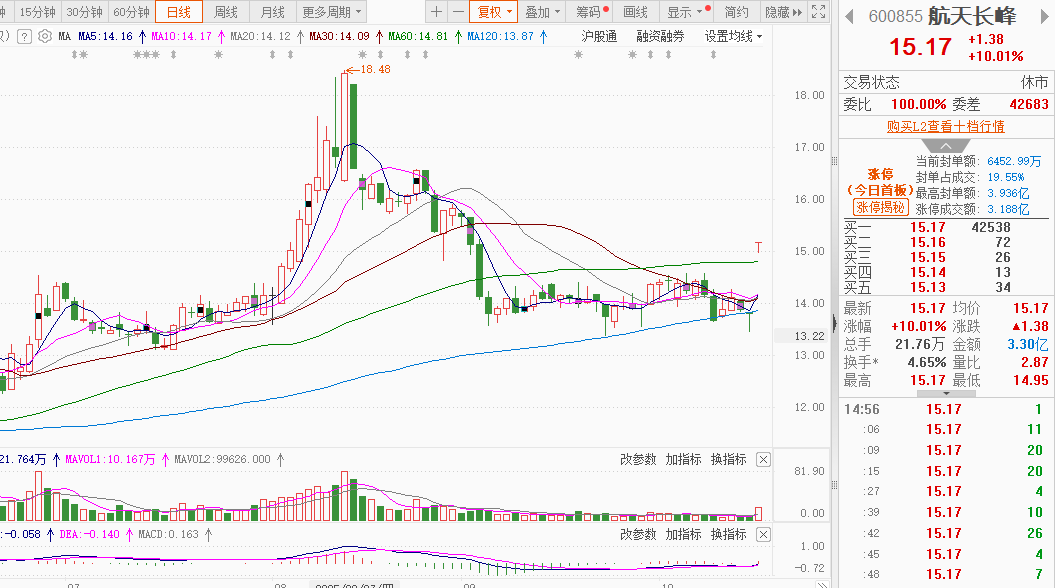Image resolution: width=1055 pixels, height=588 pixels.
Task: Zoom out chart with minus icon
Action: (458, 12)
